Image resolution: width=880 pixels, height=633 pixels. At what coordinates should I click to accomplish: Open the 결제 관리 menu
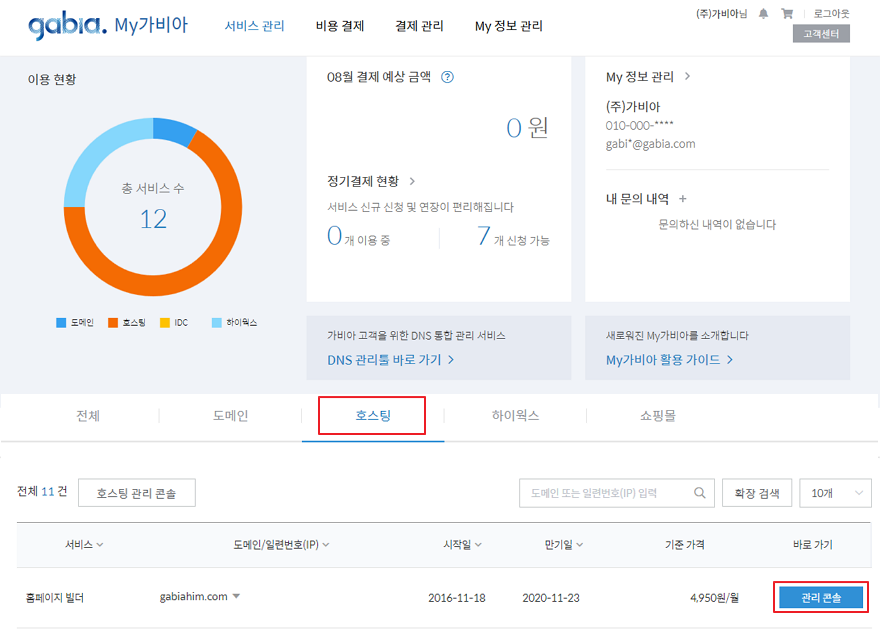(419, 26)
